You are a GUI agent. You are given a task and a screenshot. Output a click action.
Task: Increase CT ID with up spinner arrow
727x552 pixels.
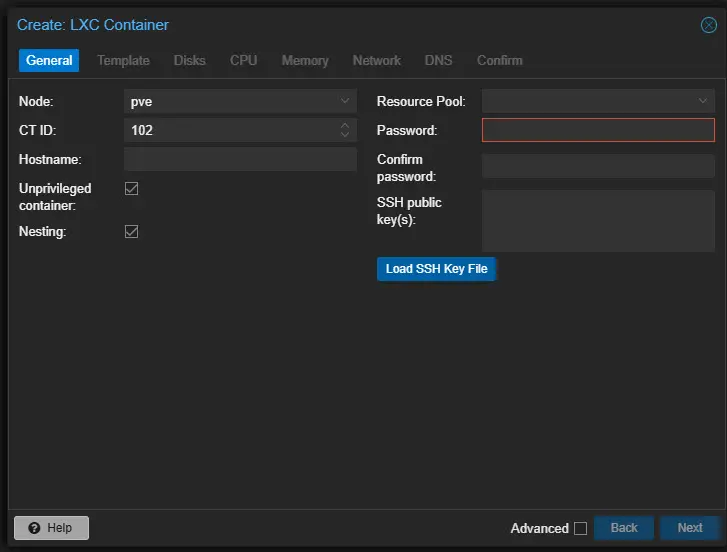pos(345,126)
